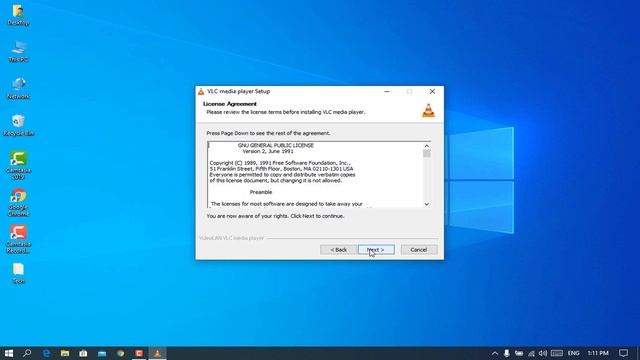Select the Tech folder on desktop
This screenshot has width=640, height=360.
(18, 273)
